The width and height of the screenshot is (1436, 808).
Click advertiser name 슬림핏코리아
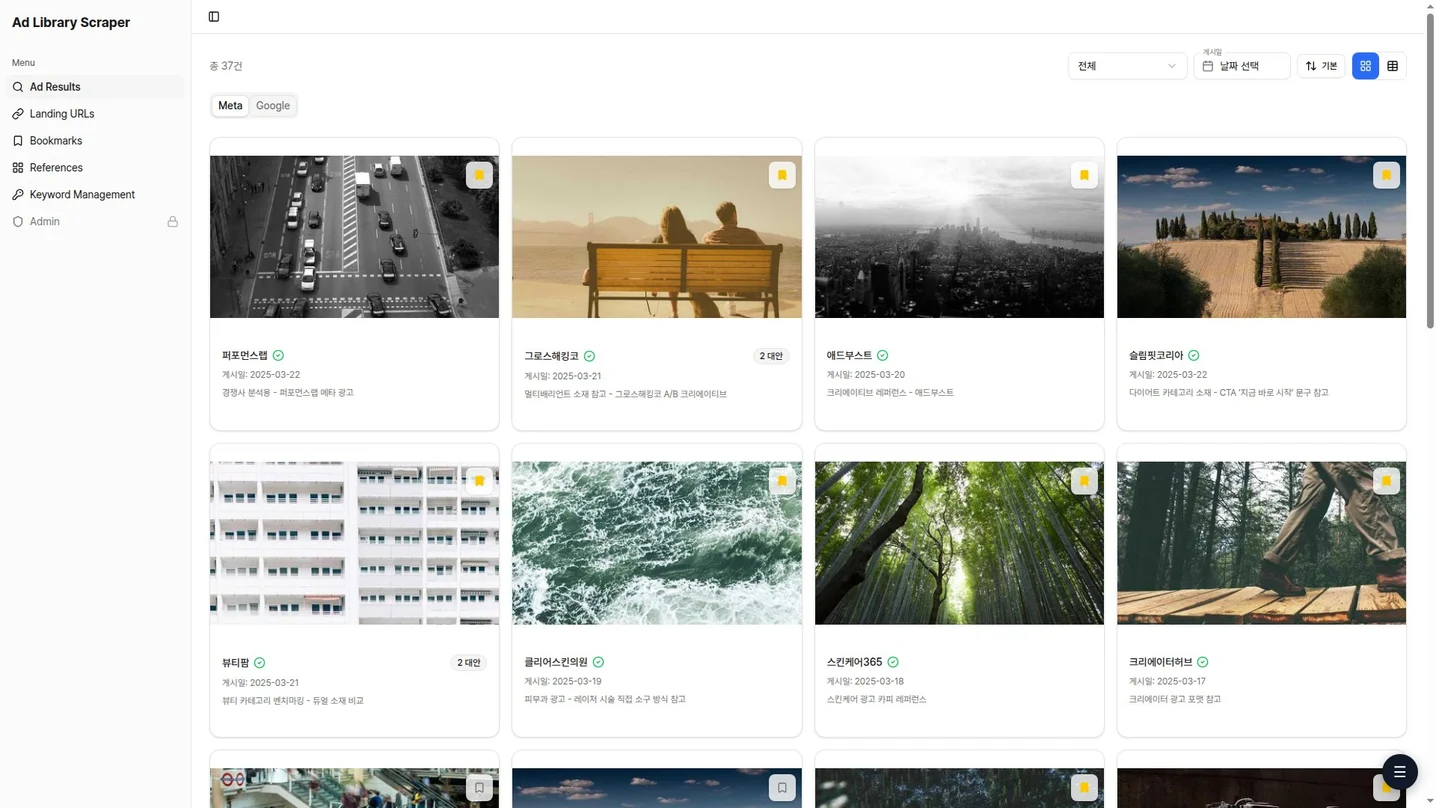coord(1156,355)
